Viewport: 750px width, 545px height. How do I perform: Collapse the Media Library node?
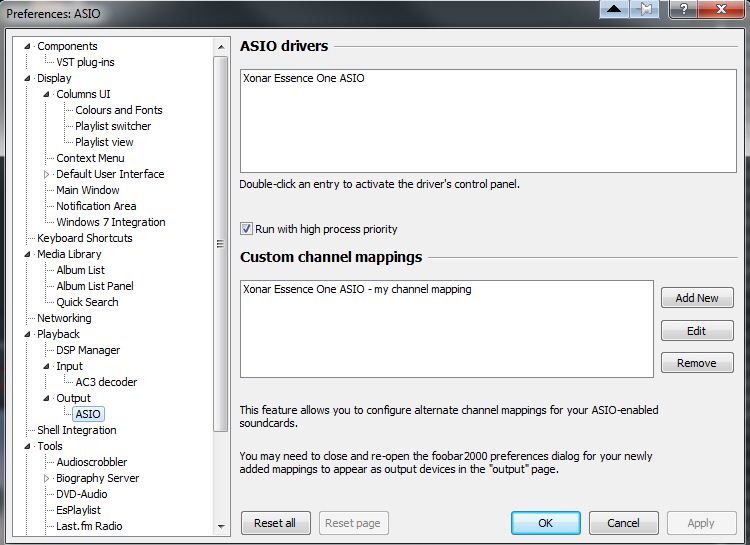pos(27,255)
